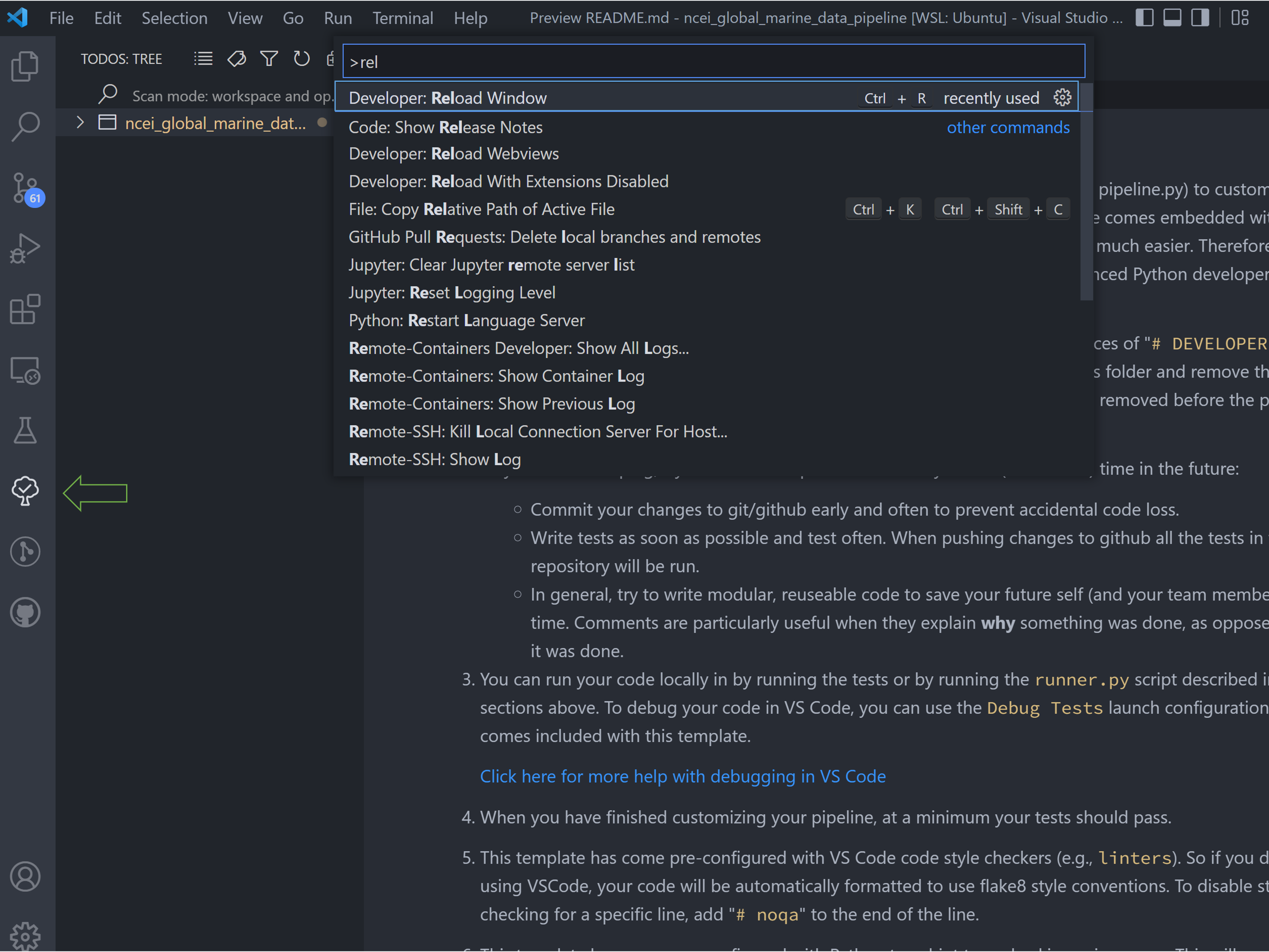Open the Search view icon
Screen dimensions: 1269x952
point(25,127)
